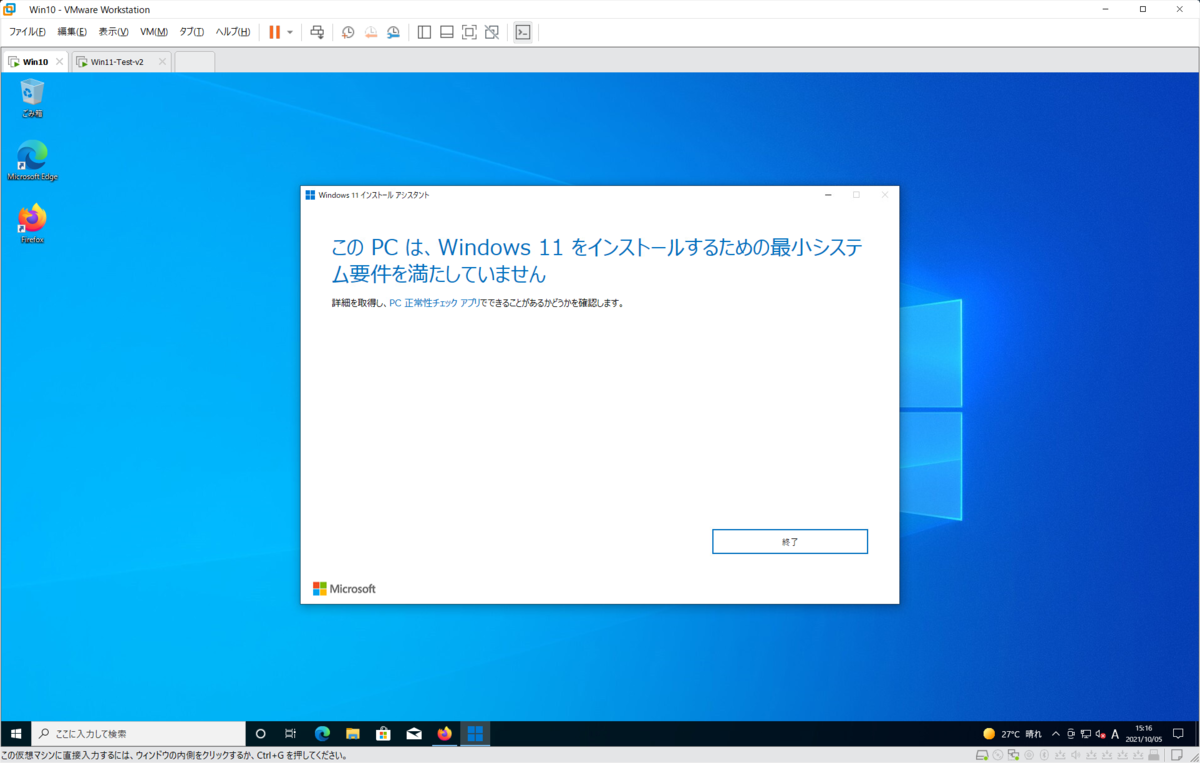Viewport: 1200px width, 763px height.
Task: Select the Firefox desktop shortcut
Action: click(x=32, y=224)
